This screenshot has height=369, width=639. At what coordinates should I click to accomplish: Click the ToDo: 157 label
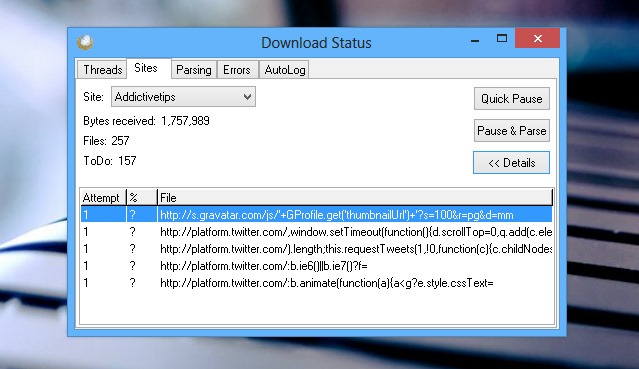coord(110,161)
